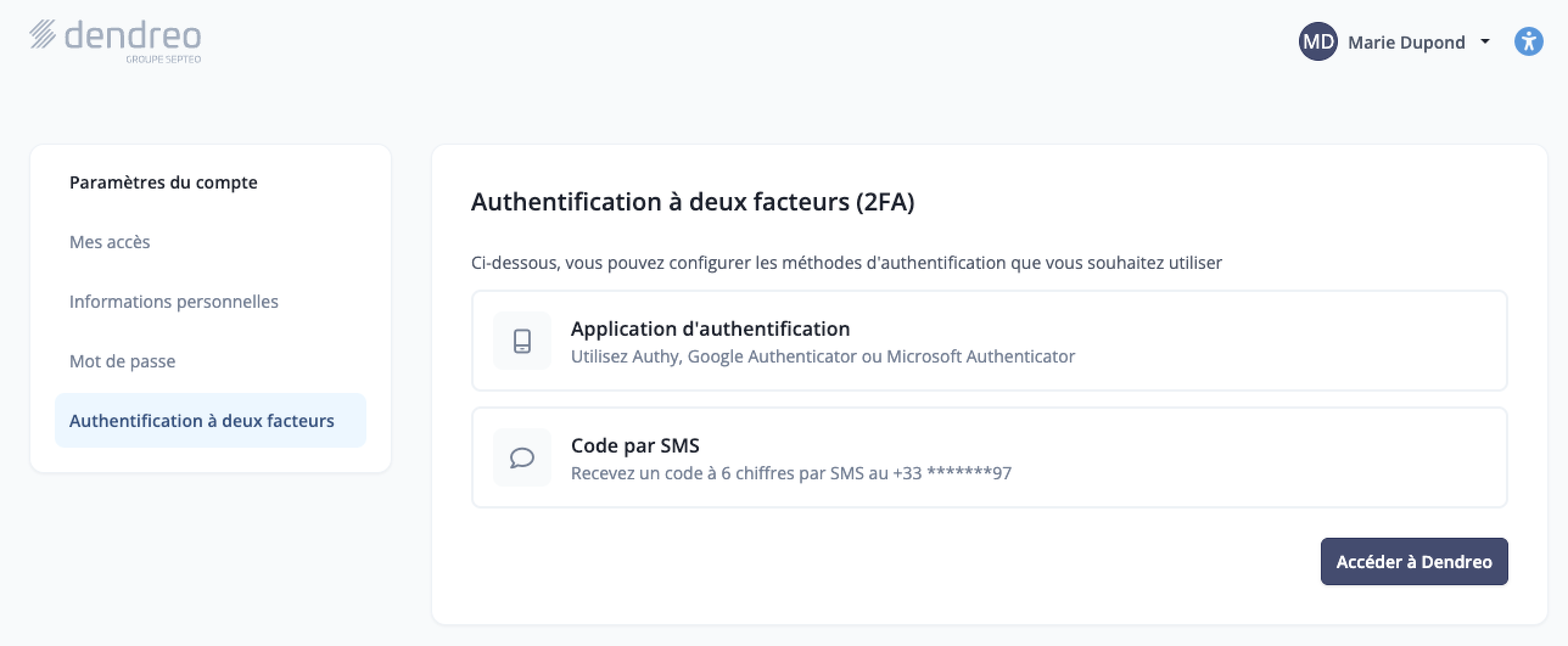Viewport: 1568px width, 646px height.
Task: Click the Marie Dupond user name
Action: (1406, 43)
